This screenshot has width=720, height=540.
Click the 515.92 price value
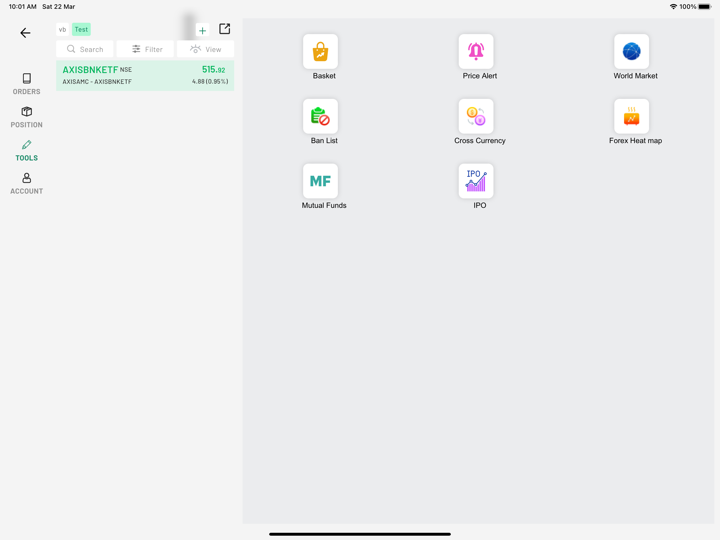[214, 70]
